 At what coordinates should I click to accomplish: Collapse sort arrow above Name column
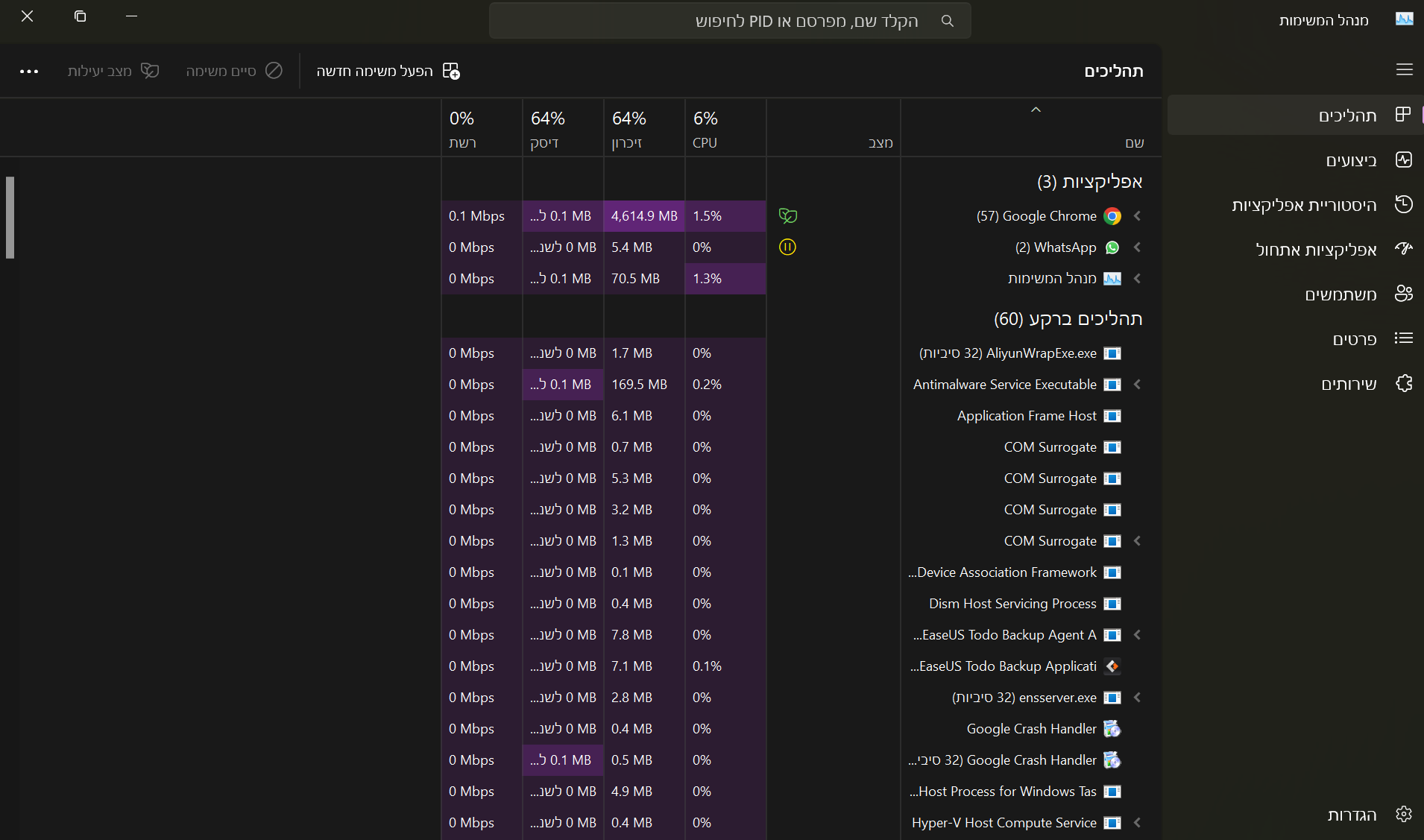click(x=1036, y=110)
